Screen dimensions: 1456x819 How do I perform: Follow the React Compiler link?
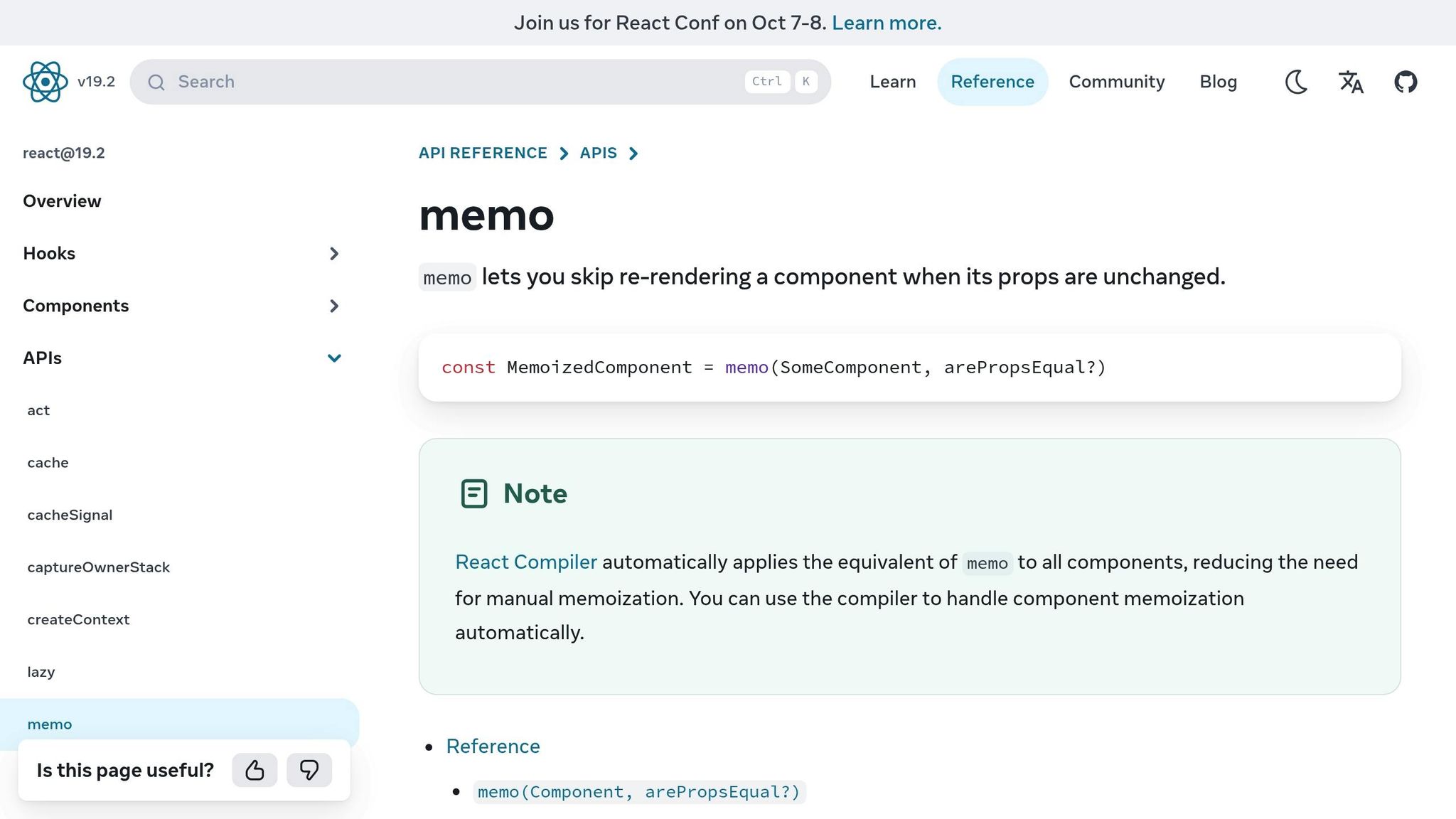[x=525, y=562]
